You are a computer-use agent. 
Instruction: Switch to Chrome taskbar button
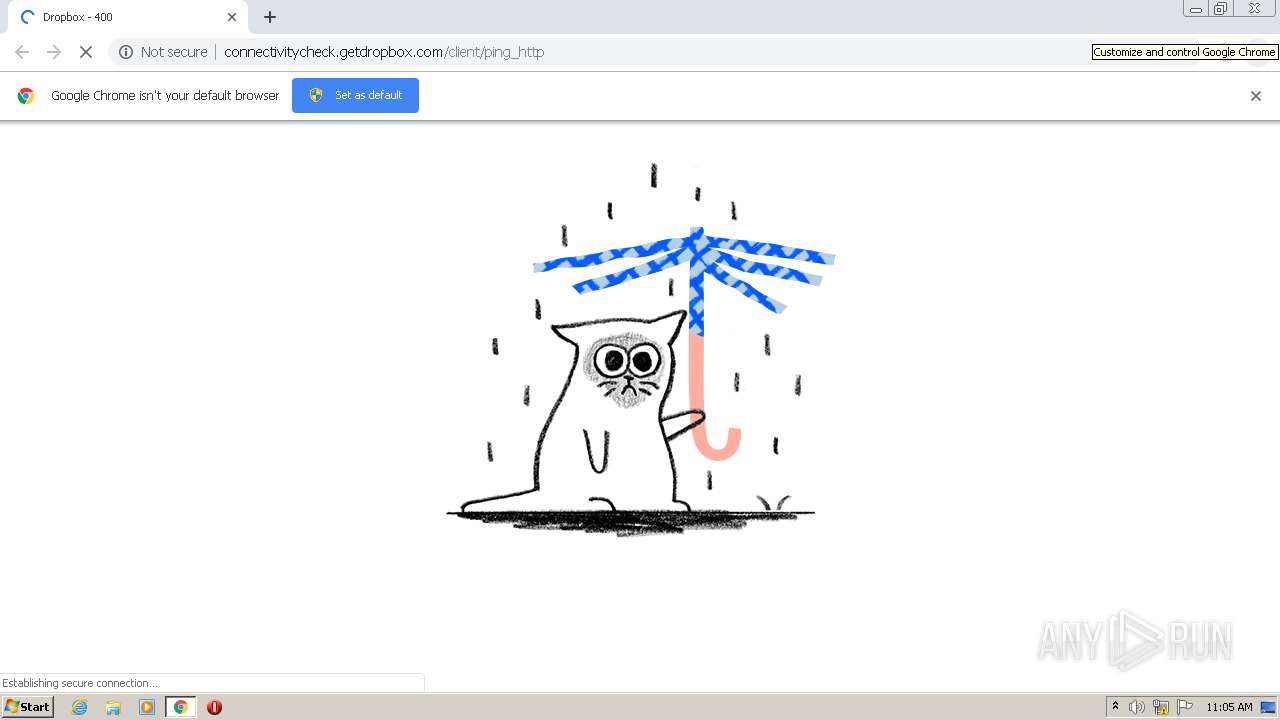(181, 707)
